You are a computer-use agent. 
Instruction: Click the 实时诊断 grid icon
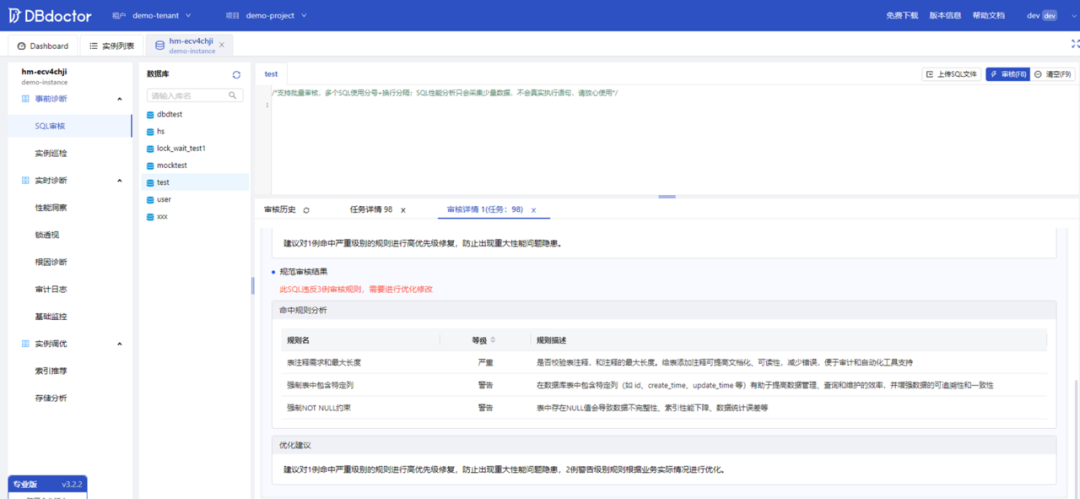pyautogui.click(x=25, y=181)
